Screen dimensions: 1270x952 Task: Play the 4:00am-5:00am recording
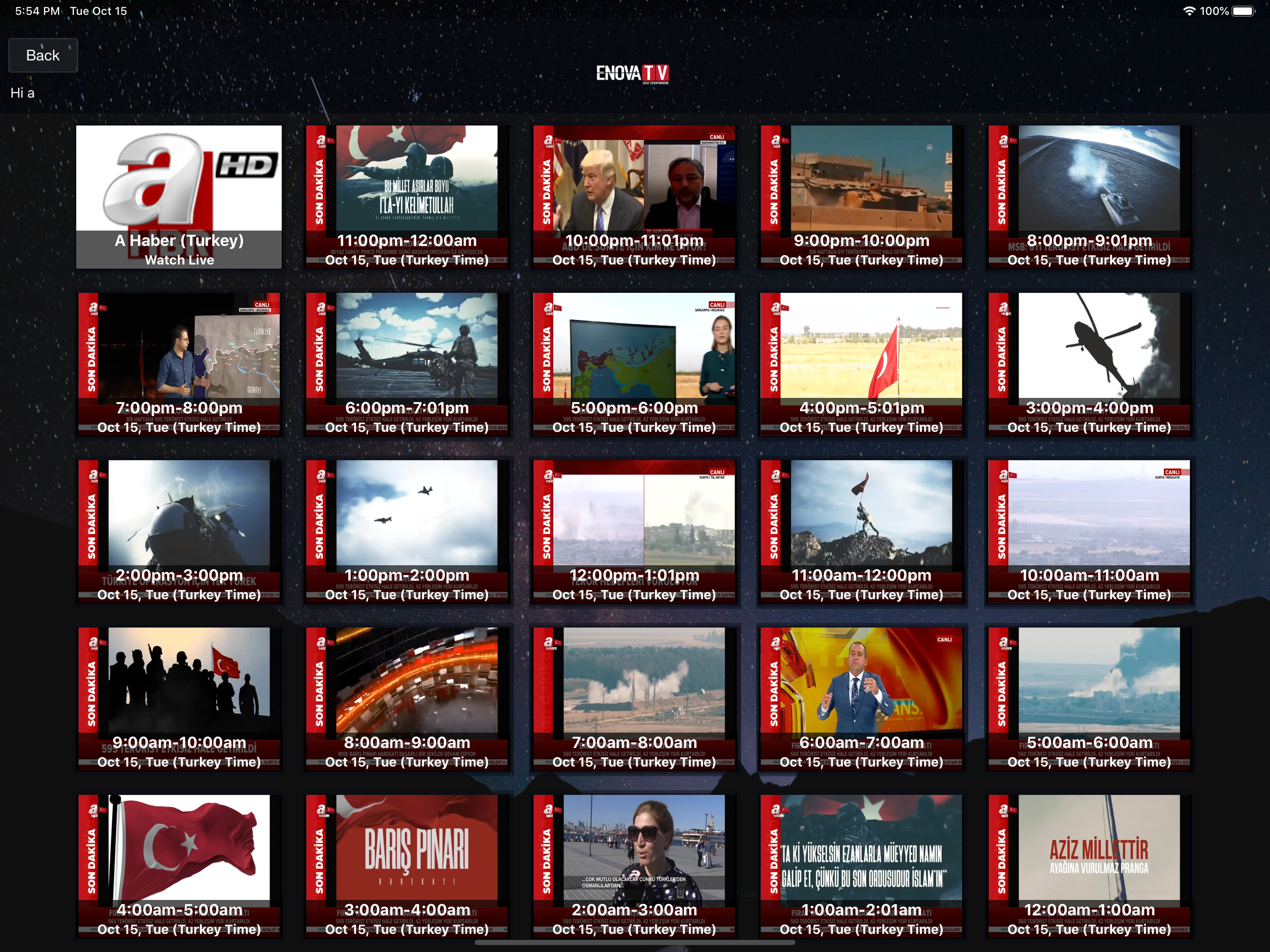[x=179, y=866]
